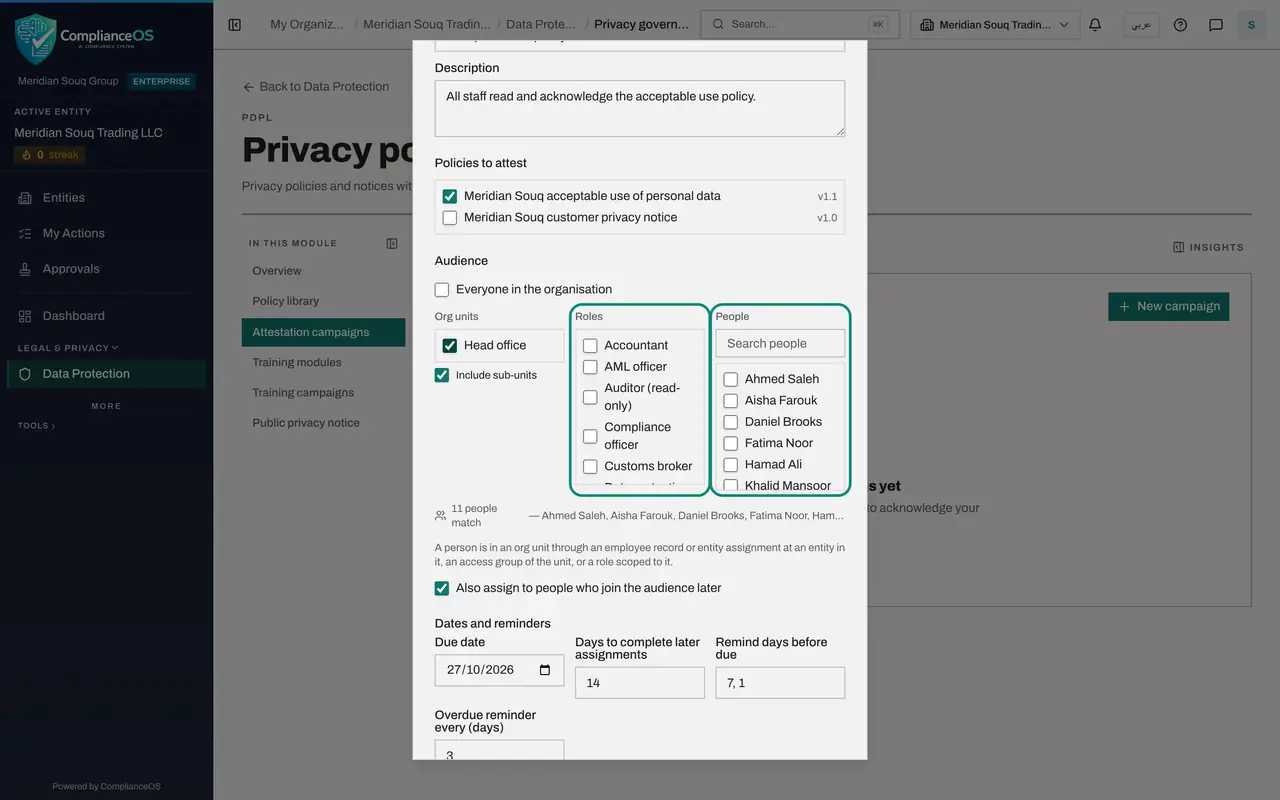Go back to Data Protection

click(316, 87)
